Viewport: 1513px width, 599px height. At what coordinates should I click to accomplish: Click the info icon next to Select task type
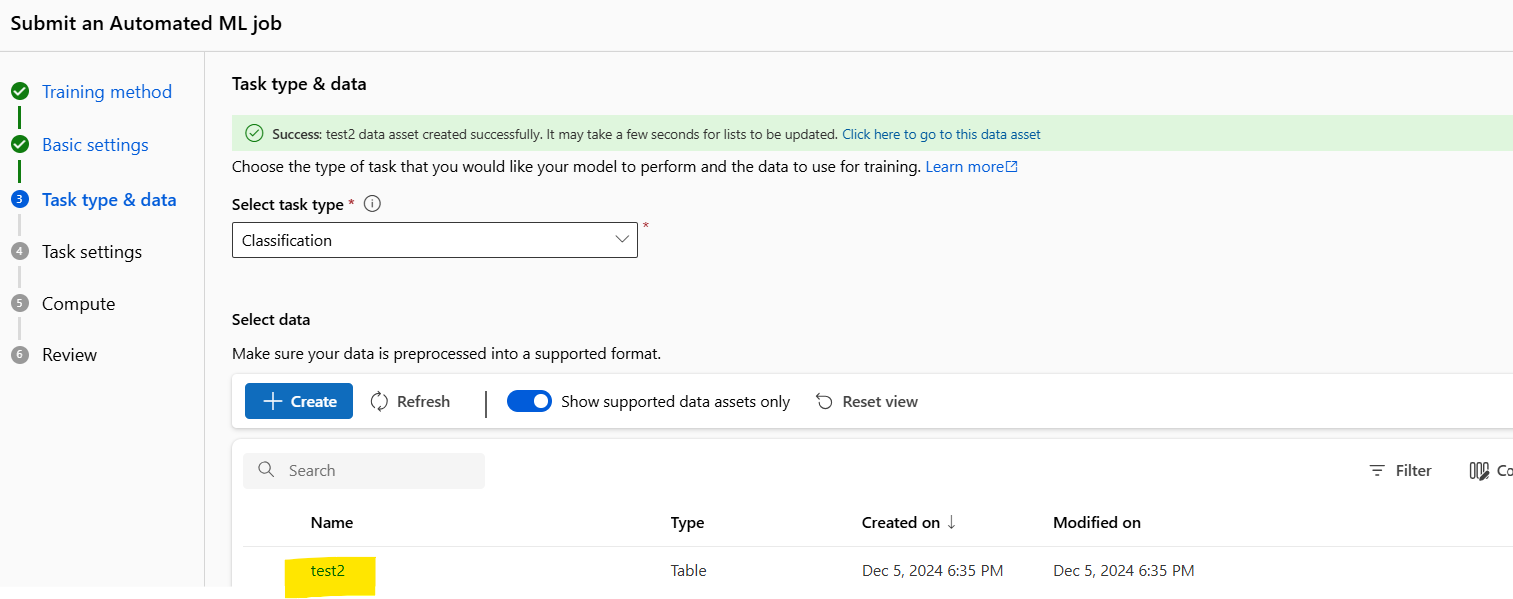click(x=371, y=204)
